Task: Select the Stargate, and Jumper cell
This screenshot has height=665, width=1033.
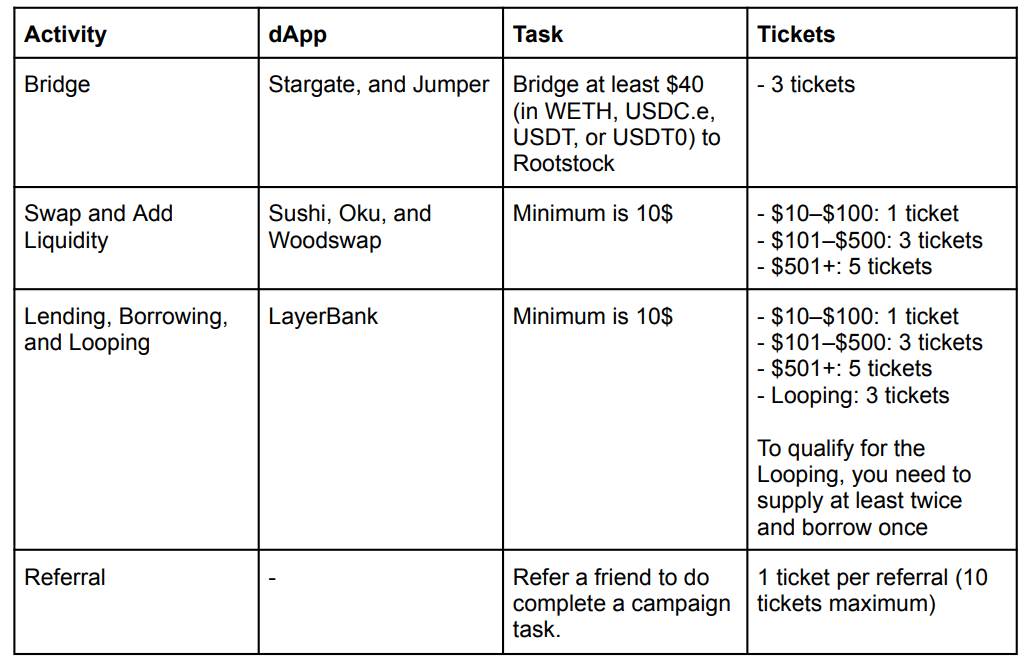Action: [381, 123]
